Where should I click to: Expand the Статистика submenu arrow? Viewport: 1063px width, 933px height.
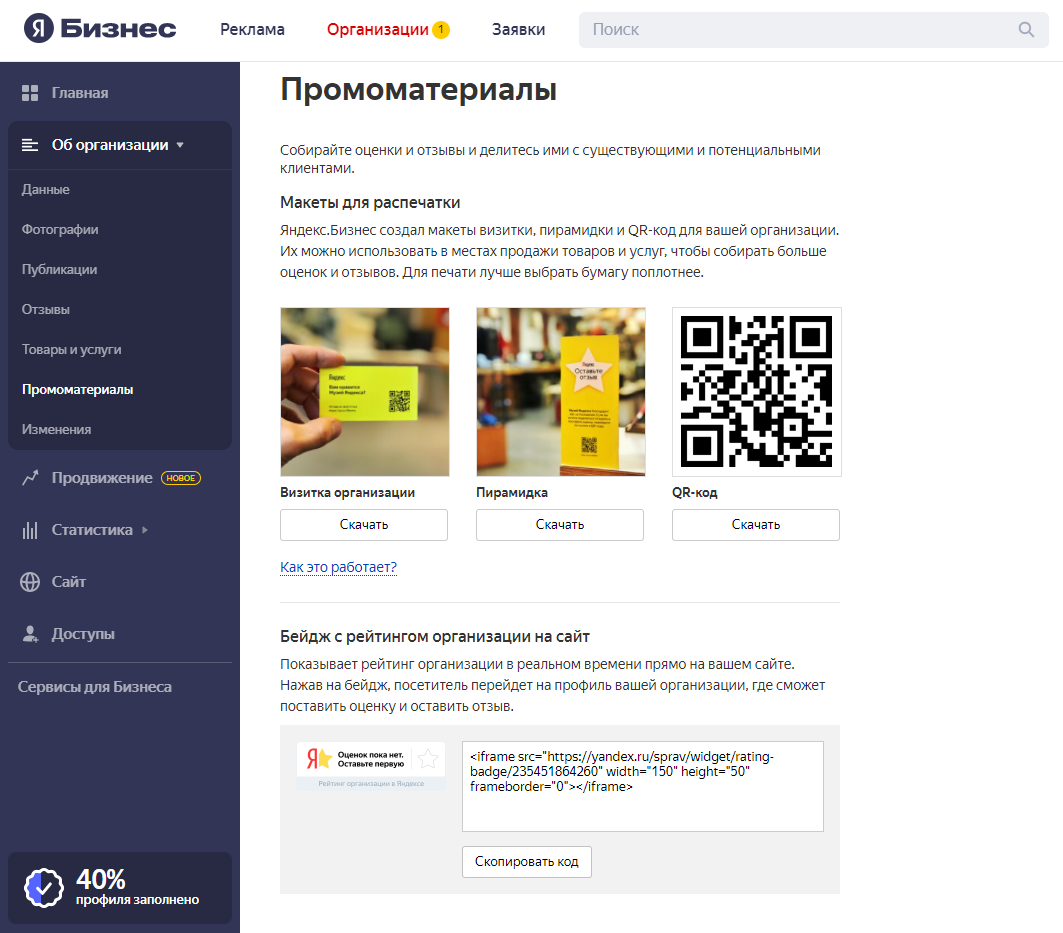pos(145,530)
